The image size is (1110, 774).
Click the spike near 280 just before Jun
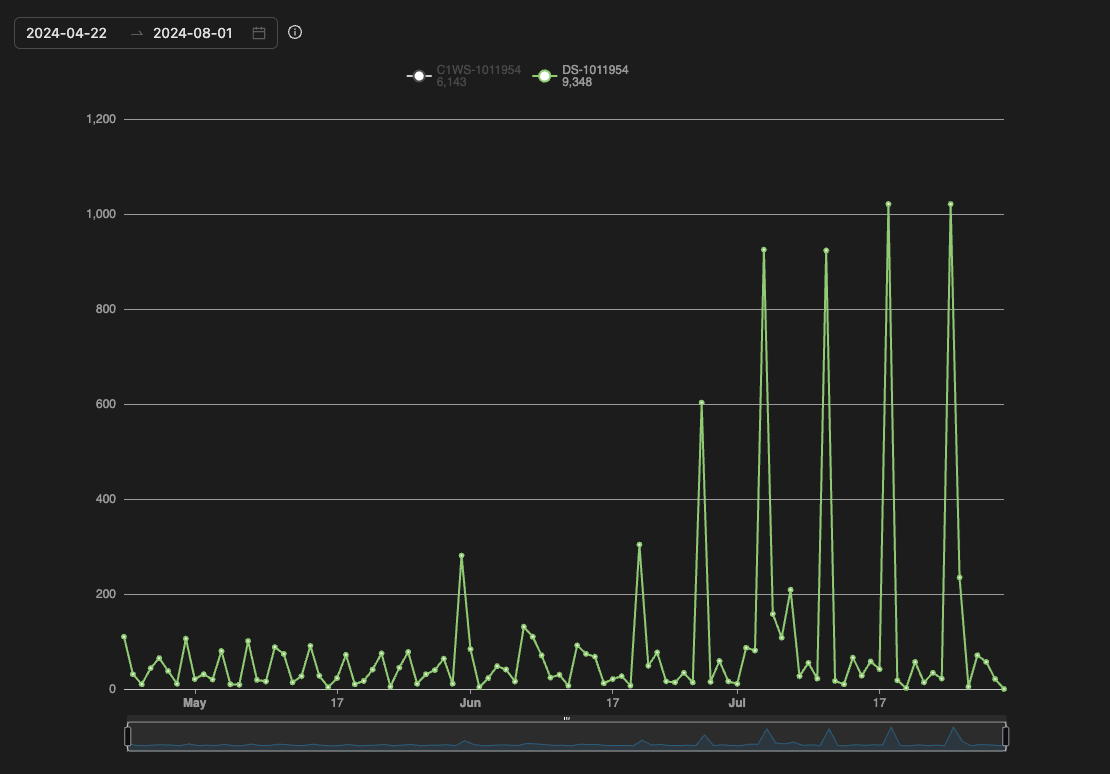[461, 555]
